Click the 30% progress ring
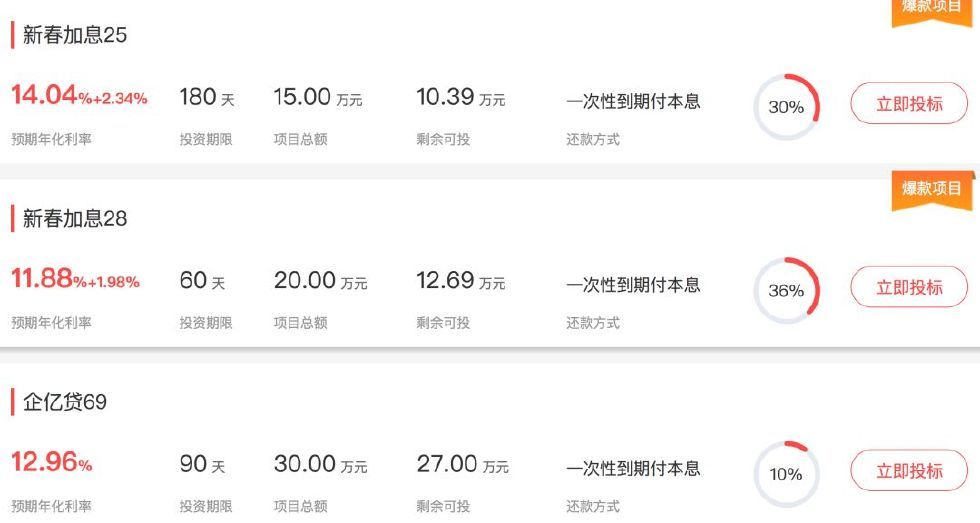The image size is (980, 523). [x=786, y=106]
